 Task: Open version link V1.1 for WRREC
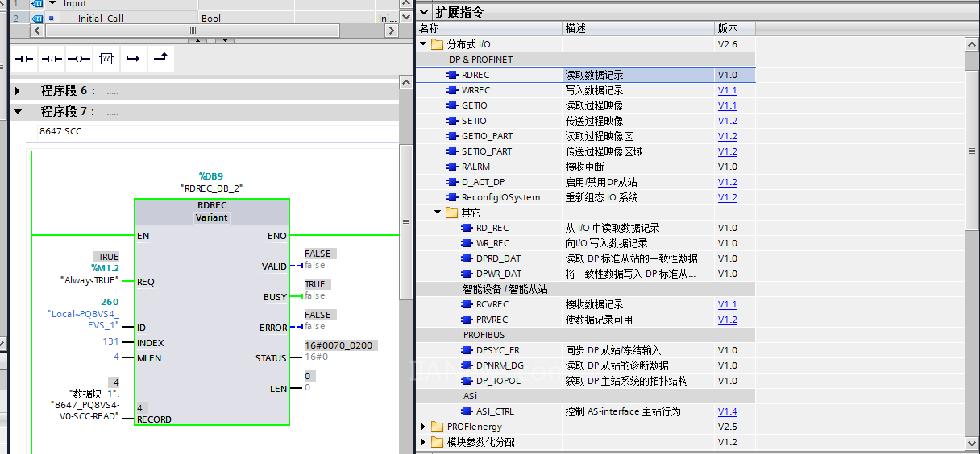[727, 90]
